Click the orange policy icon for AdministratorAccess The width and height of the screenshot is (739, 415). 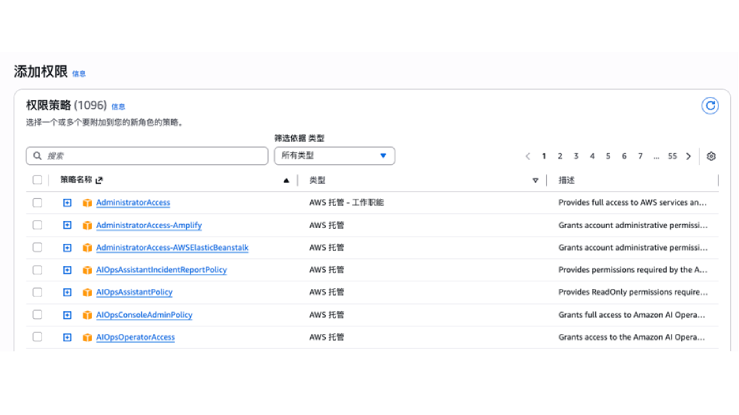[87, 203]
